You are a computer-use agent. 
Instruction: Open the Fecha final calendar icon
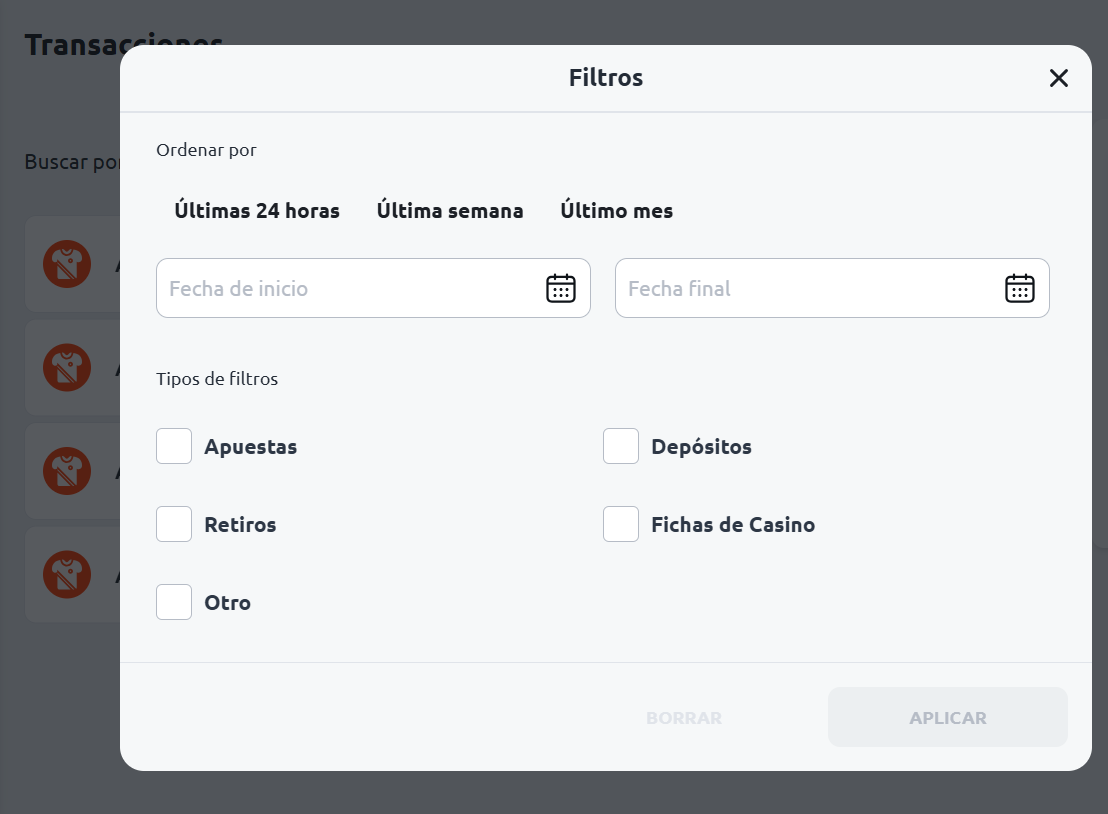1020,288
